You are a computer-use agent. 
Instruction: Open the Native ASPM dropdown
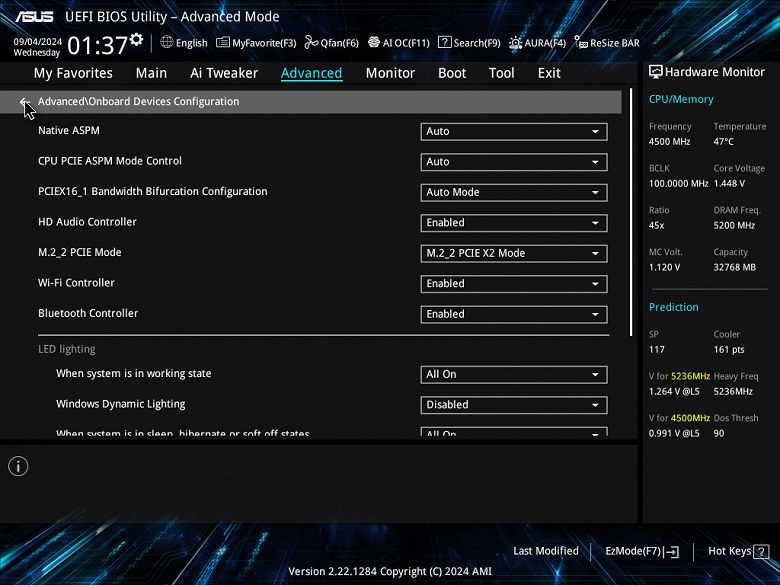[x=514, y=132]
